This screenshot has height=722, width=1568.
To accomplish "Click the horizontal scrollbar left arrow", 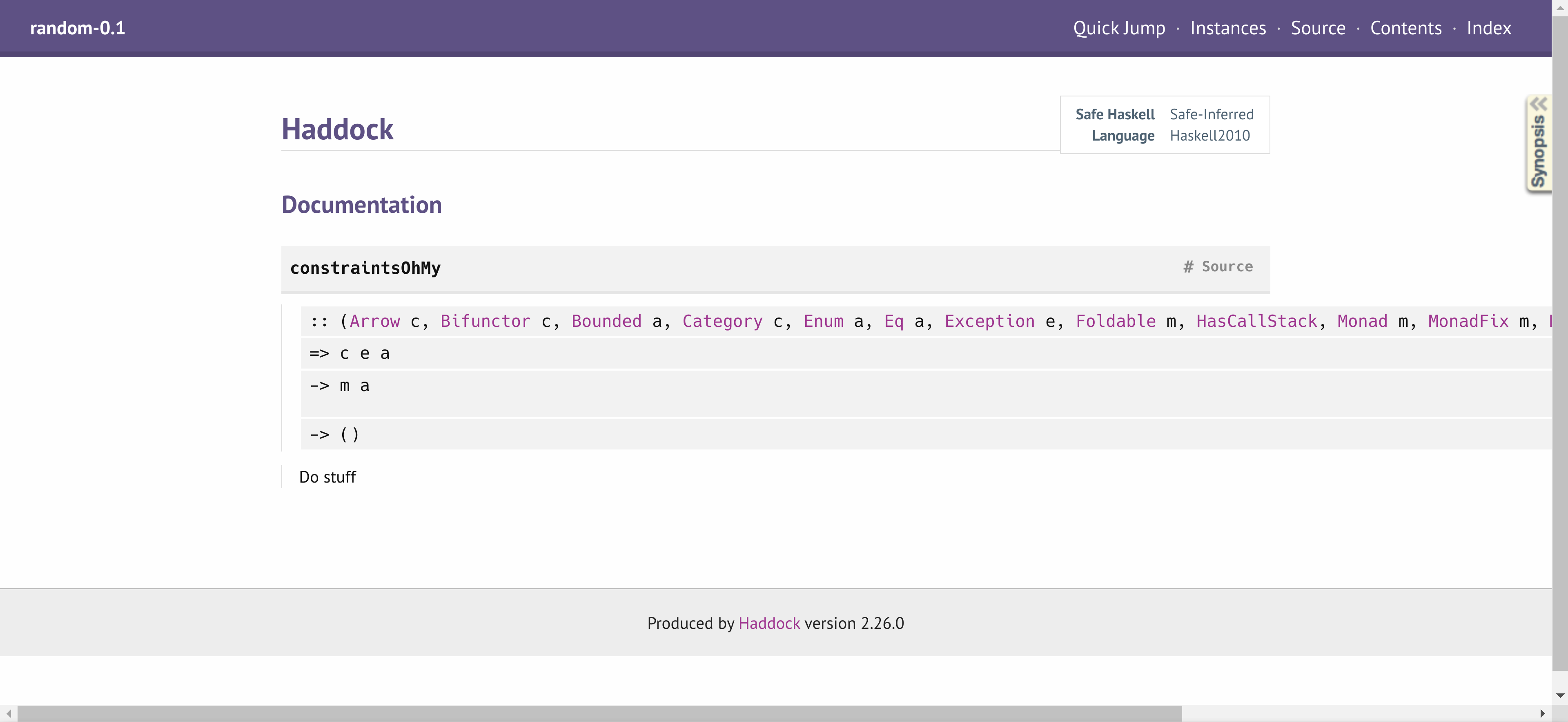I will pyautogui.click(x=9, y=713).
